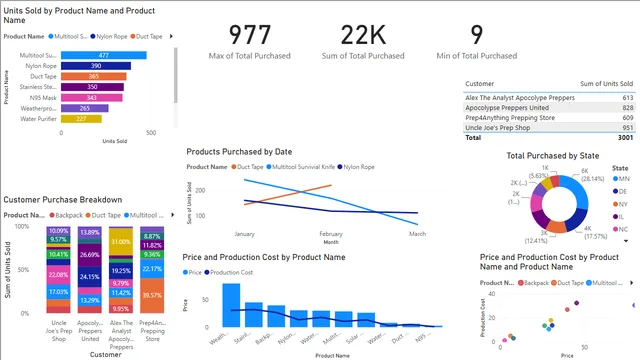
Task: Select Nylon Rope bar showing 390
Action: (96, 66)
